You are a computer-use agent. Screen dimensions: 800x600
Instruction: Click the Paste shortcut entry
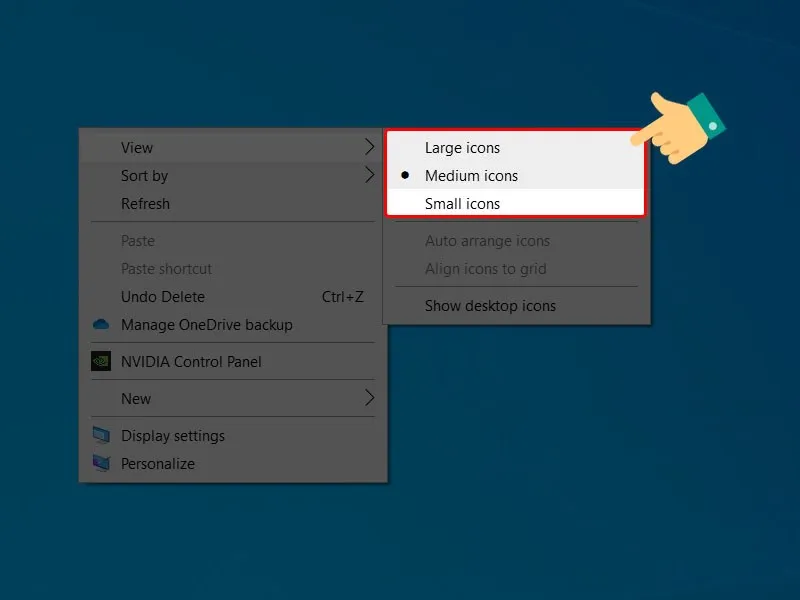point(166,269)
